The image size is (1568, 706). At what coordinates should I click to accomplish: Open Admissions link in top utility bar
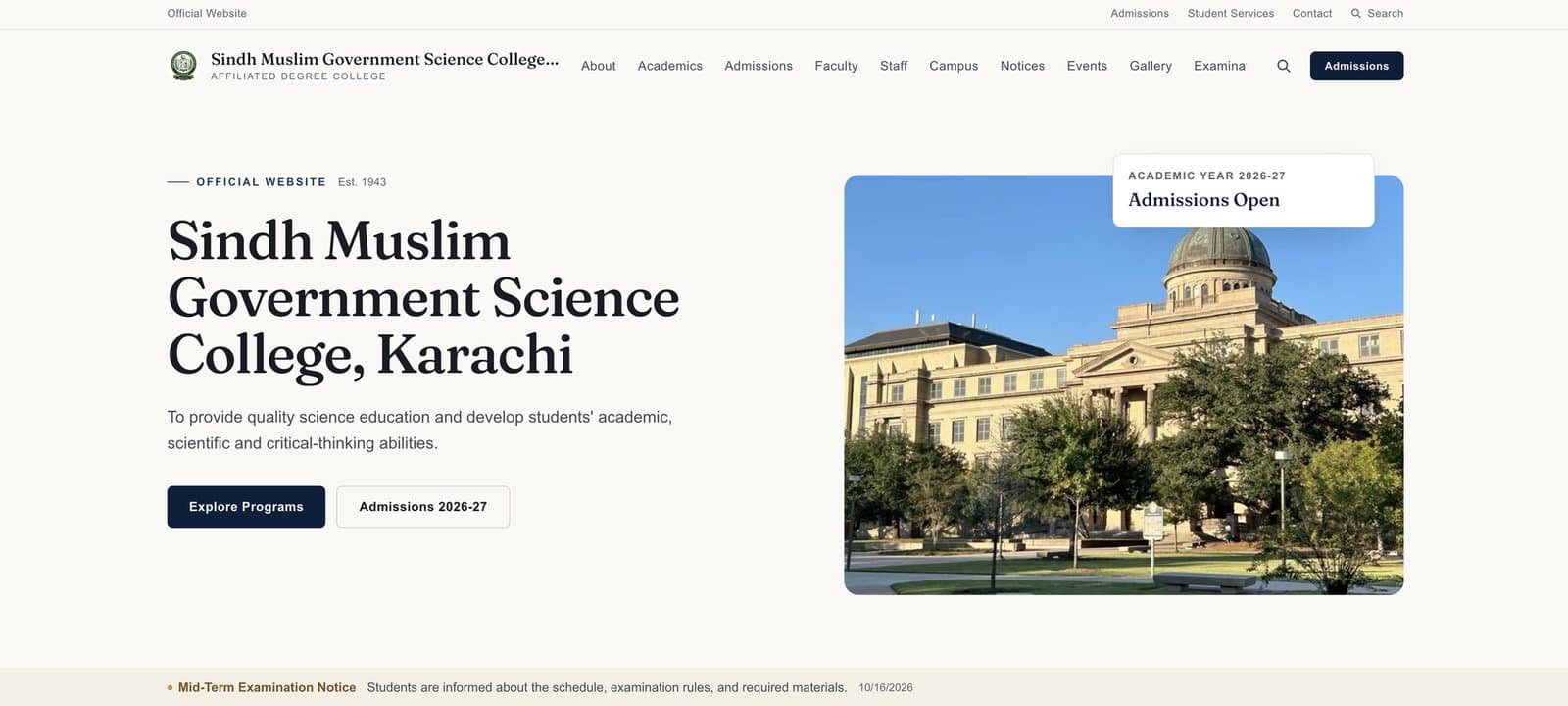click(x=1140, y=13)
